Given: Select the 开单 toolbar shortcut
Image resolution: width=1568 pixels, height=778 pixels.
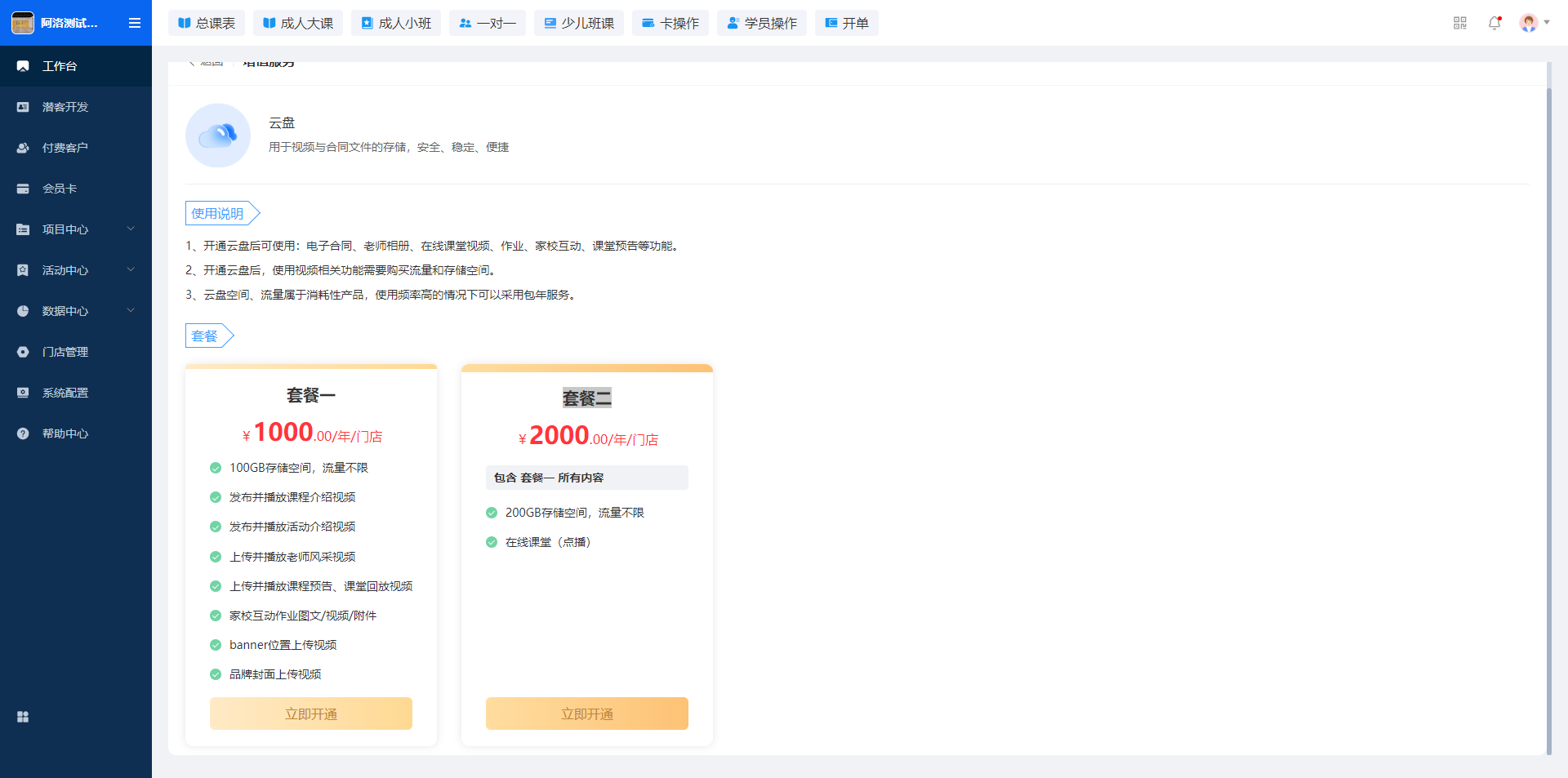Looking at the screenshot, I should [847, 23].
